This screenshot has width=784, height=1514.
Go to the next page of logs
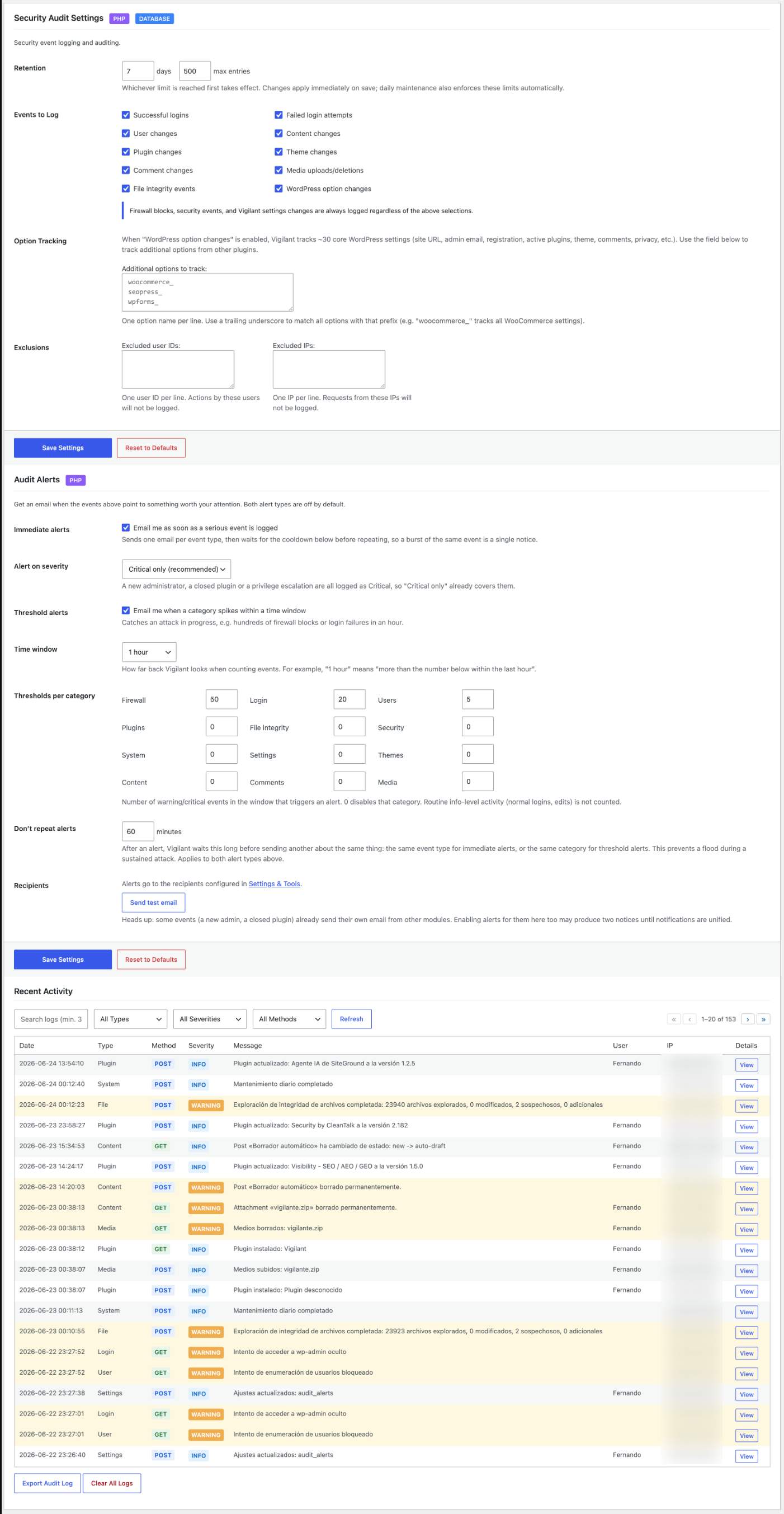tap(748, 1019)
